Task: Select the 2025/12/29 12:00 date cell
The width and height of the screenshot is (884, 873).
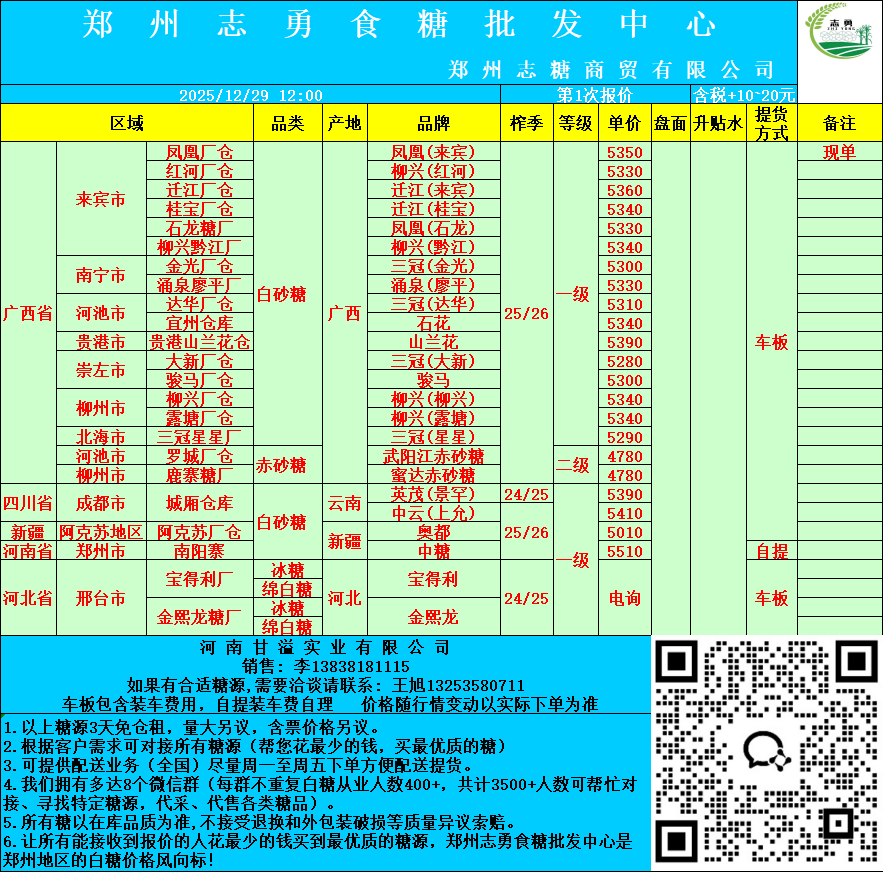Action: 250,95
